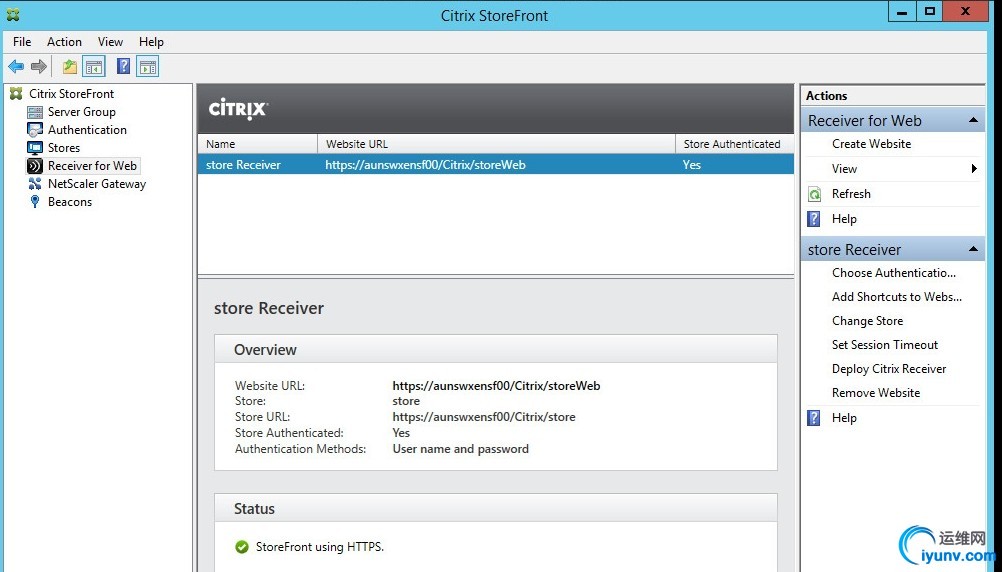Screen dimensions: 1002x572
Task: Click Choose Authentication action
Action: (x=893, y=273)
